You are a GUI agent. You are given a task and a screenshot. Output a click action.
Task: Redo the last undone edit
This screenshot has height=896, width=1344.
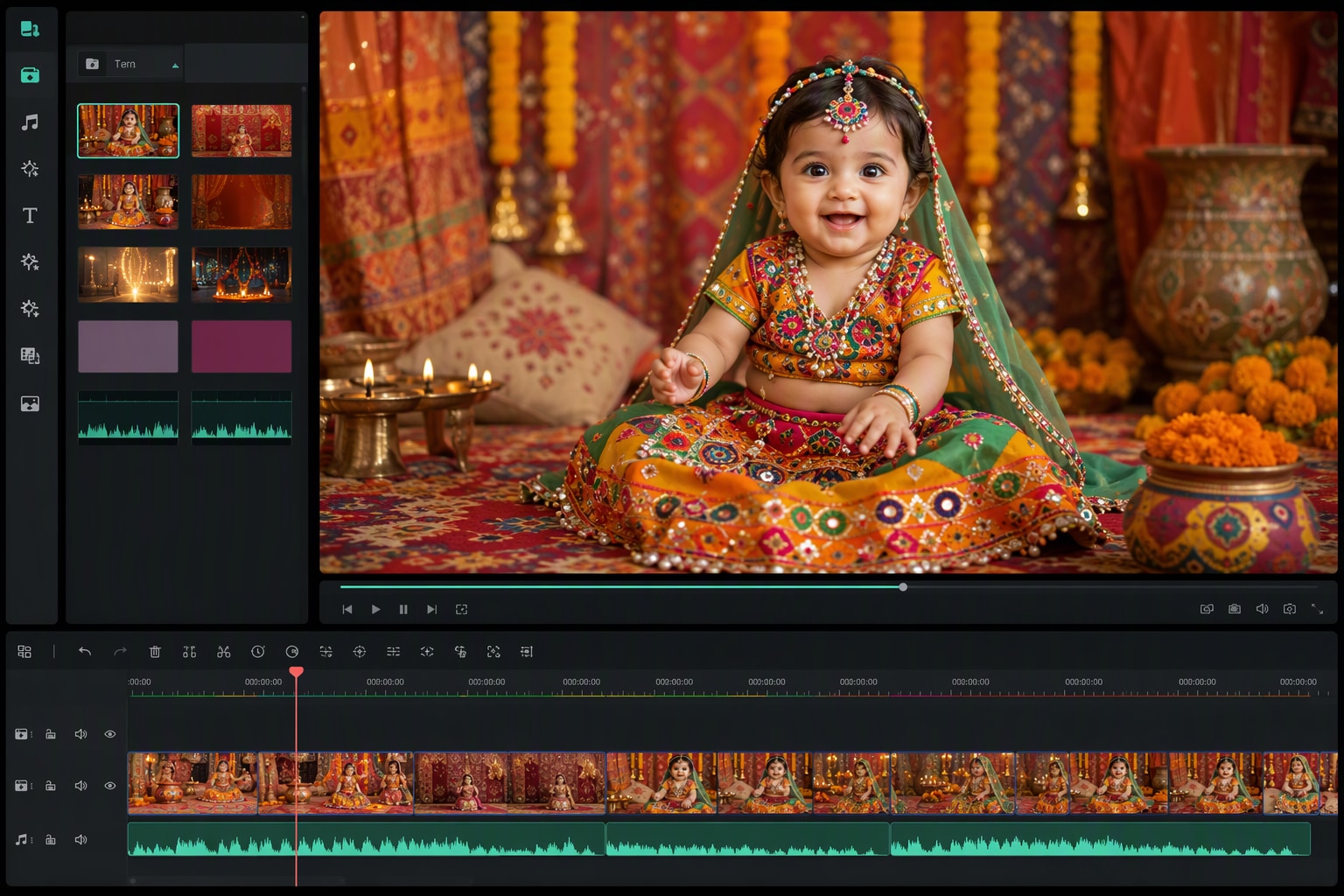[x=121, y=652]
